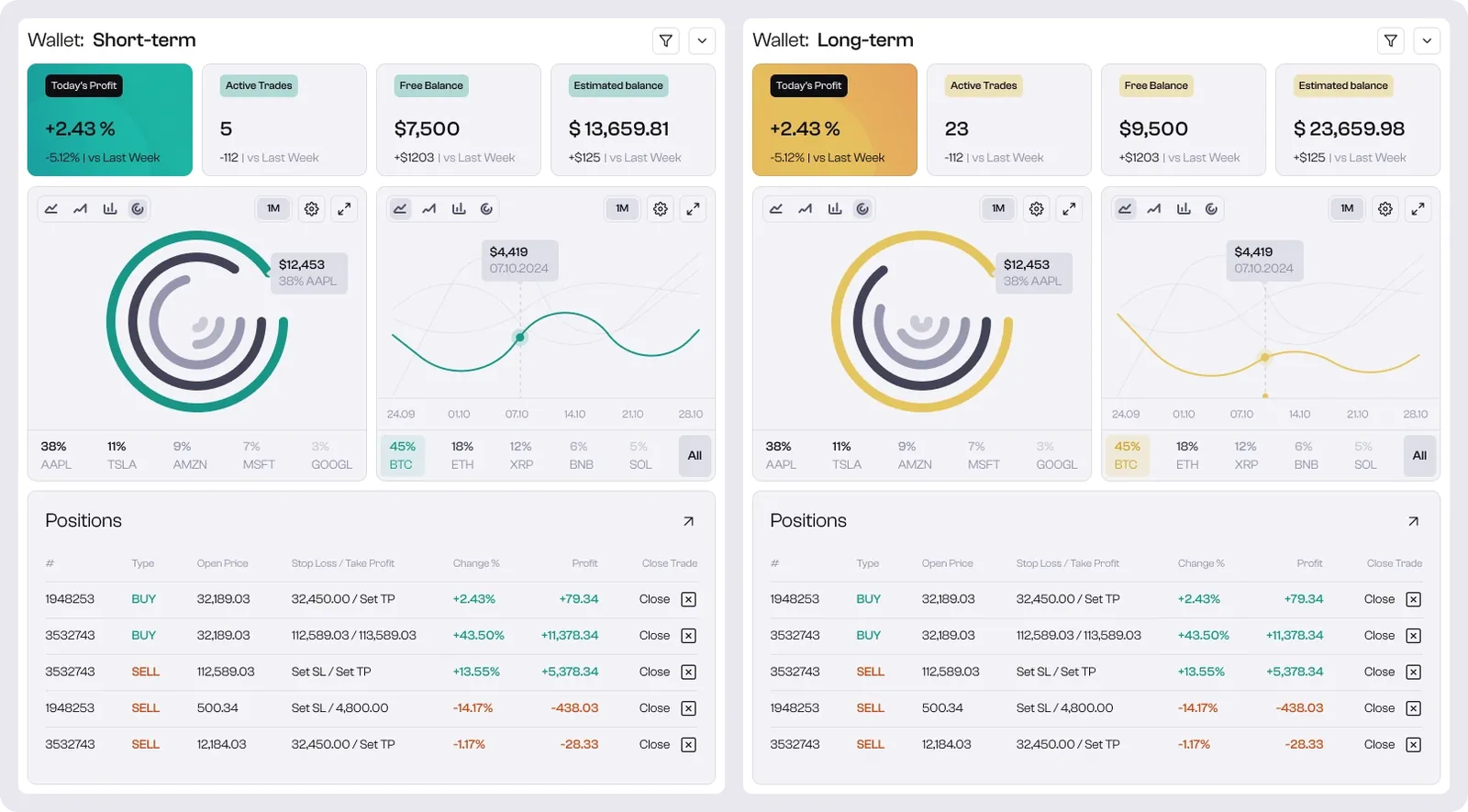Click 07.10 date label on Short-term chart axis

(x=517, y=415)
